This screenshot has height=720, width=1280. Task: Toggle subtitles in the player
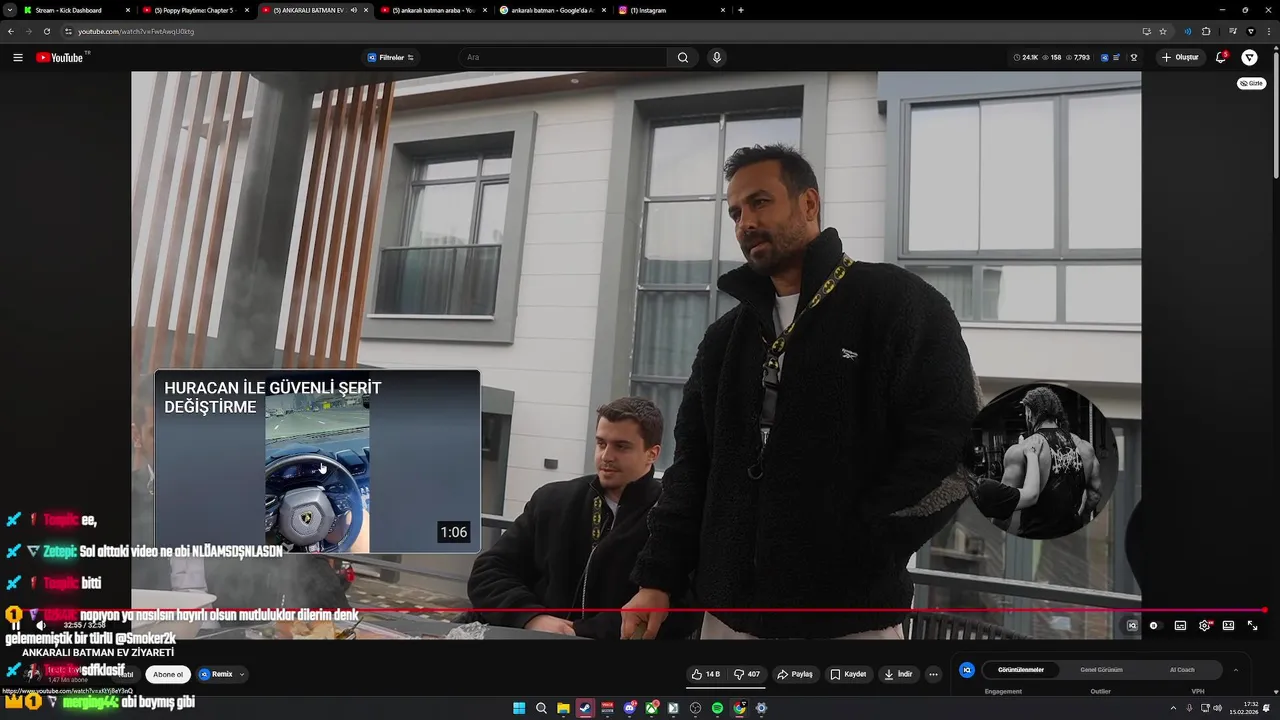click(x=1180, y=626)
